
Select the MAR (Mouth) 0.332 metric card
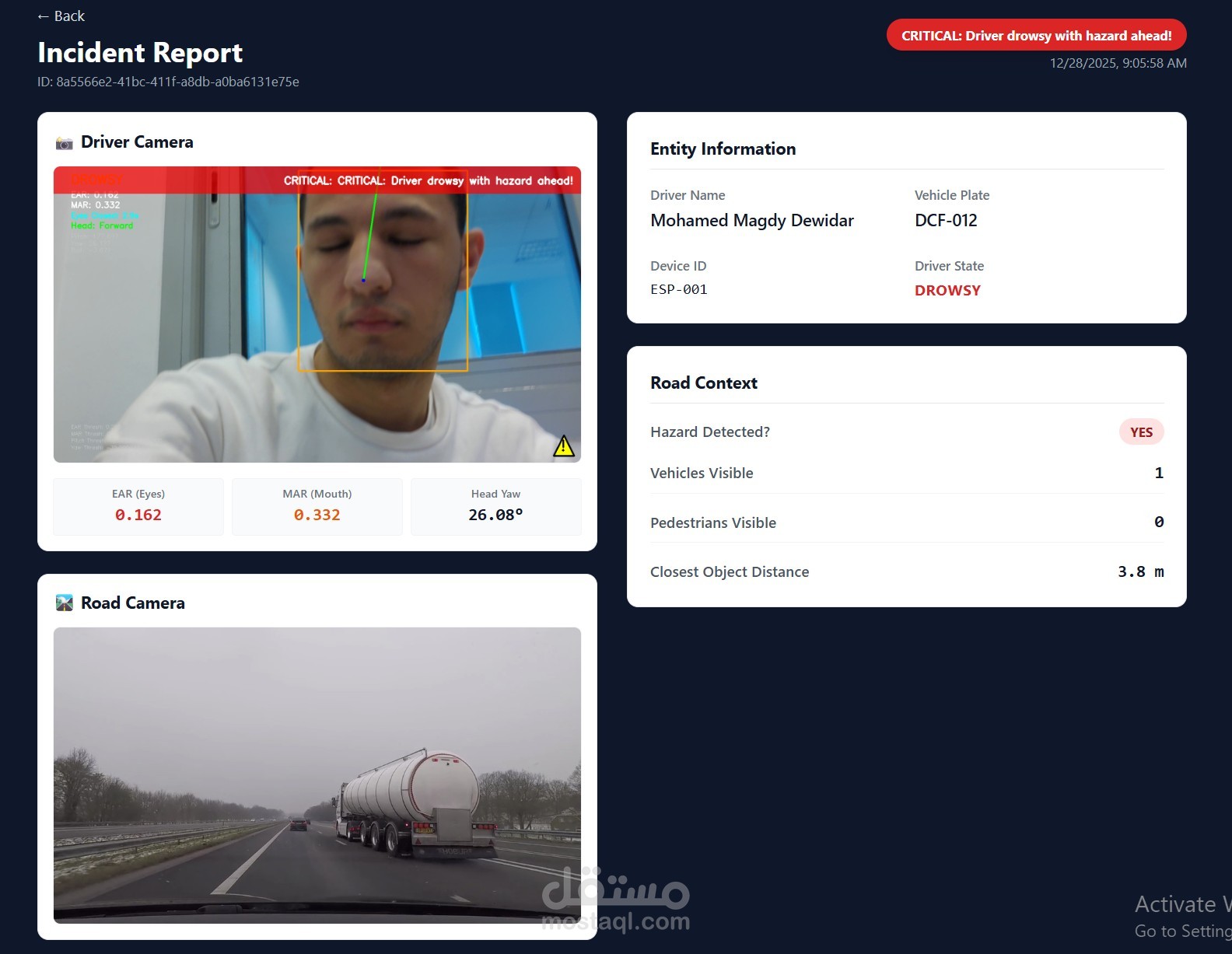[317, 506]
